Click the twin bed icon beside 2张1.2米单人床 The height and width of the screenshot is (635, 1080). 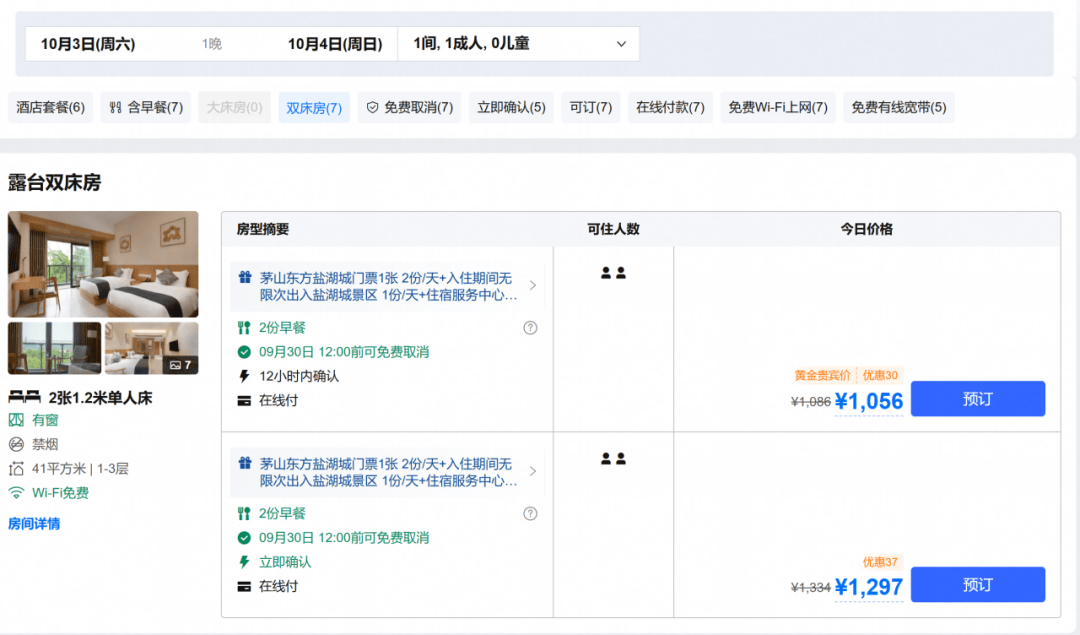[24, 397]
